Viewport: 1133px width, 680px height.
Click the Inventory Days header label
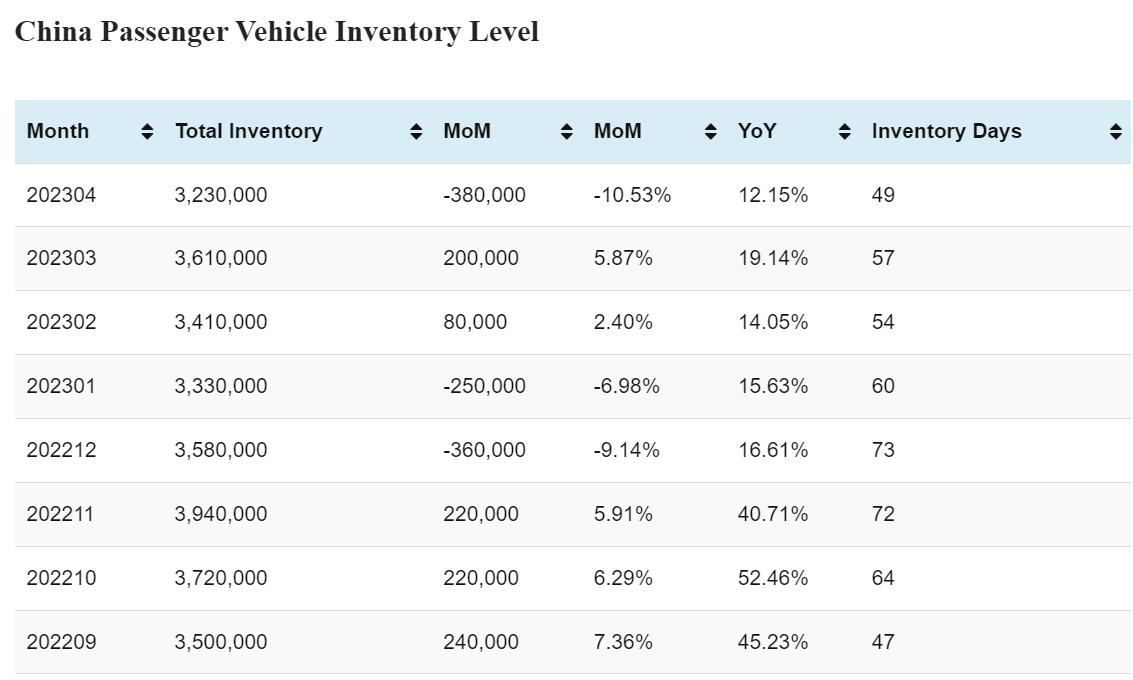click(x=946, y=131)
